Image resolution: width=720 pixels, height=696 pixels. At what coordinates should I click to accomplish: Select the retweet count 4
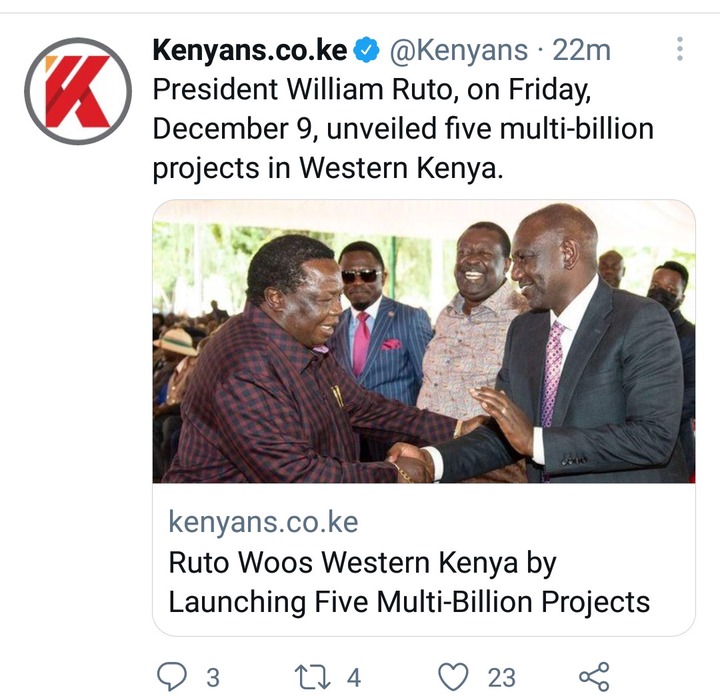pos(354,678)
